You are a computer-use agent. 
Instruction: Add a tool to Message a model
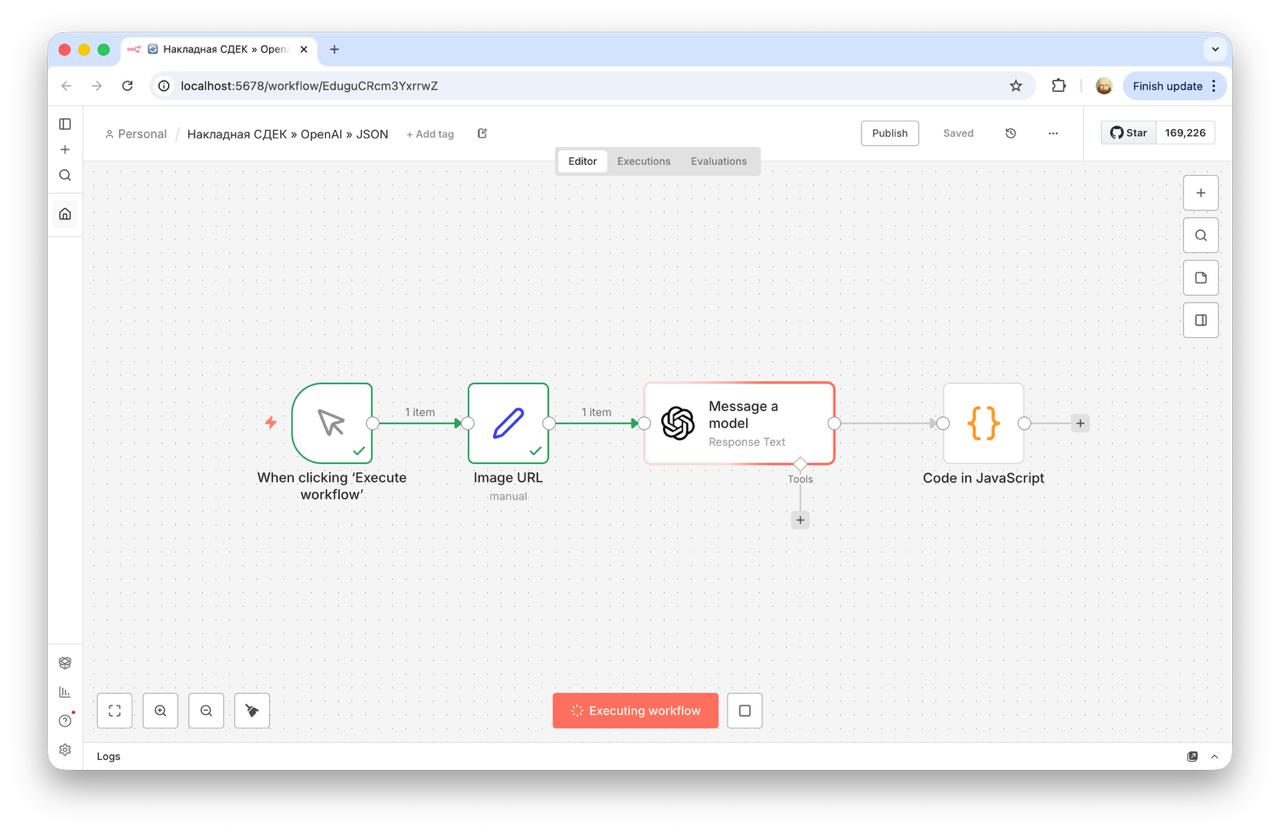800,520
